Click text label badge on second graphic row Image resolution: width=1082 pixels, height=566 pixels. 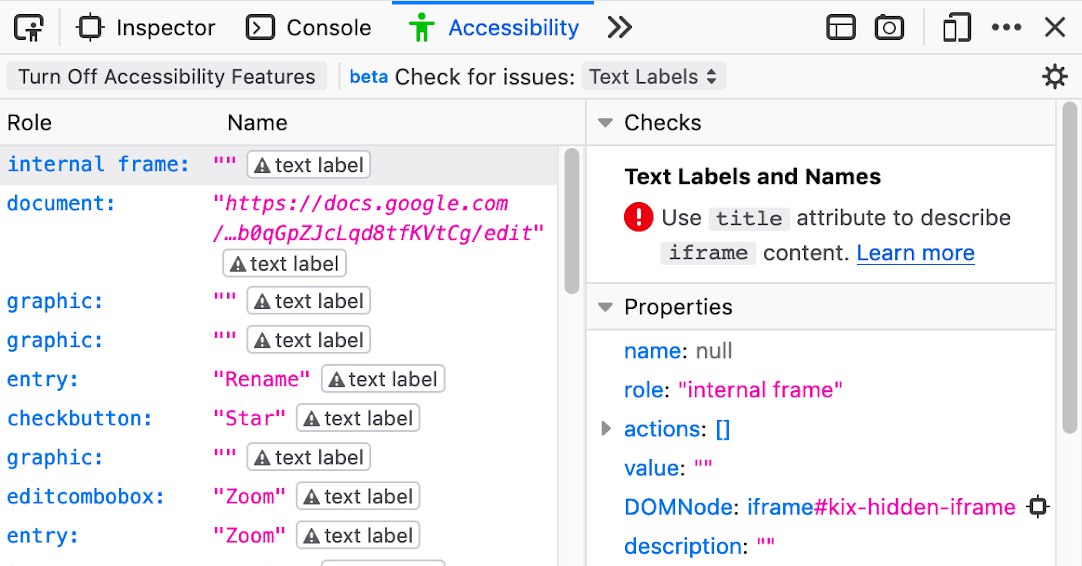(308, 340)
